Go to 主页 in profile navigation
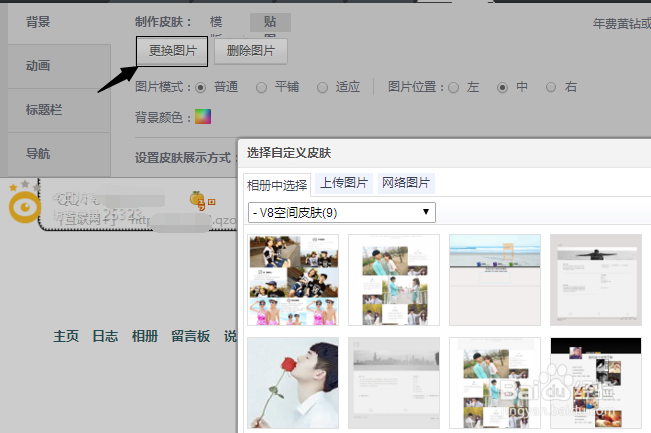Screen dimensions: 651x433 (x=66, y=336)
